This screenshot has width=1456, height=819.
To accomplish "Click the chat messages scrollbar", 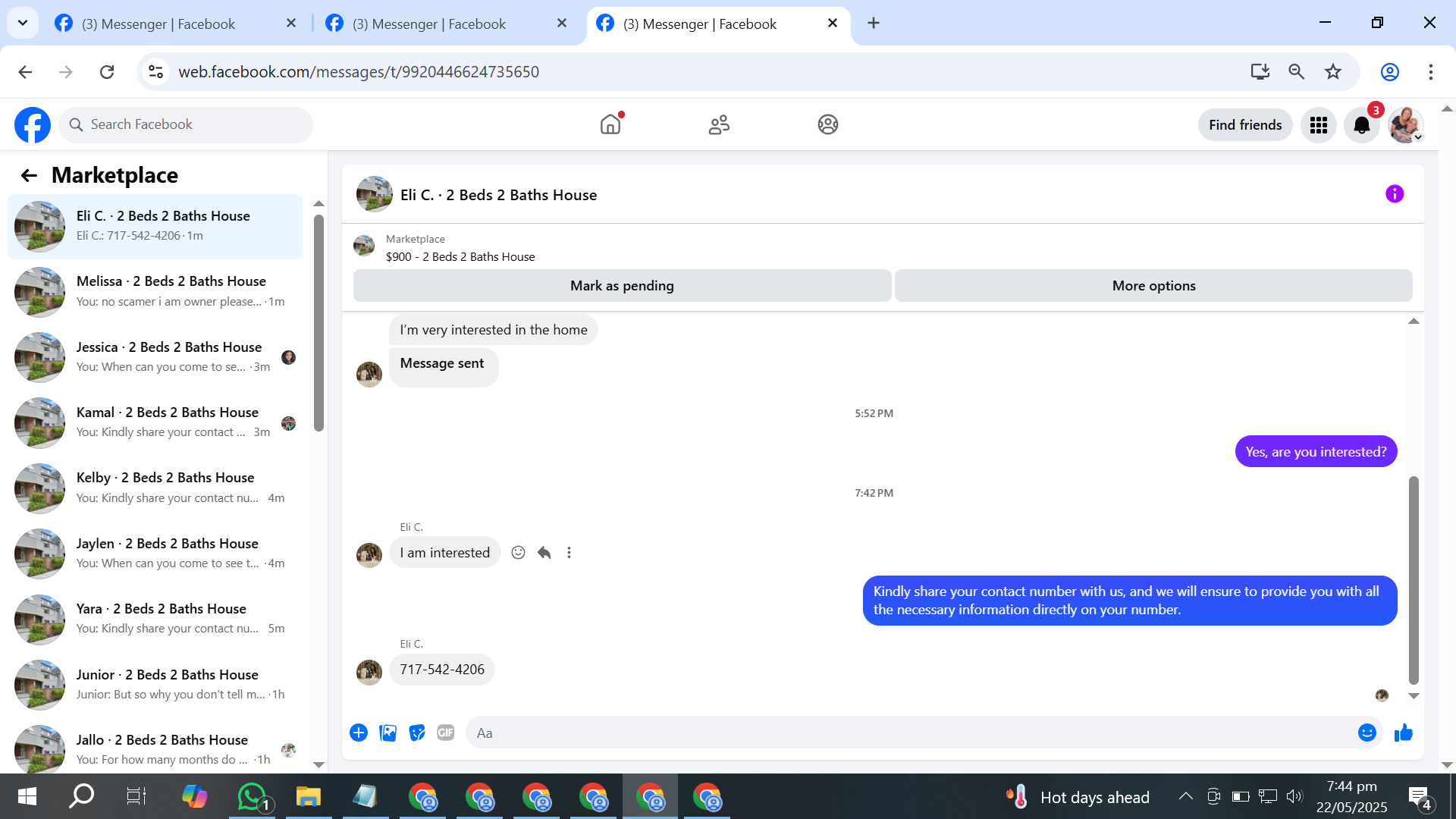I will (x=1414, y=580).
